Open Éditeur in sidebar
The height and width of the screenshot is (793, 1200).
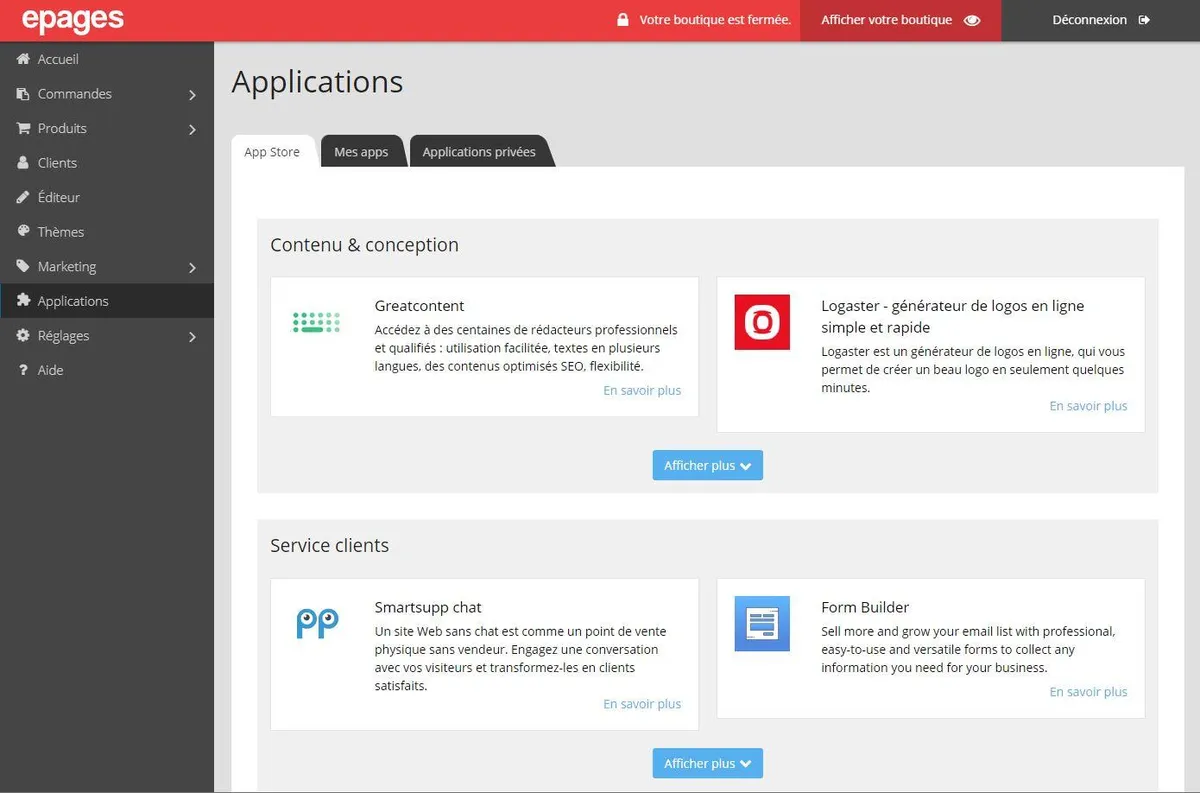coord(107,197)
